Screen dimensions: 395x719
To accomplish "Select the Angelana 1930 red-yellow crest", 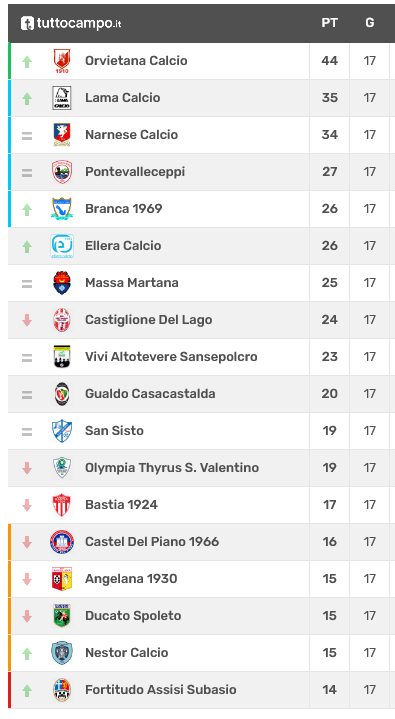I will [61, 579].
